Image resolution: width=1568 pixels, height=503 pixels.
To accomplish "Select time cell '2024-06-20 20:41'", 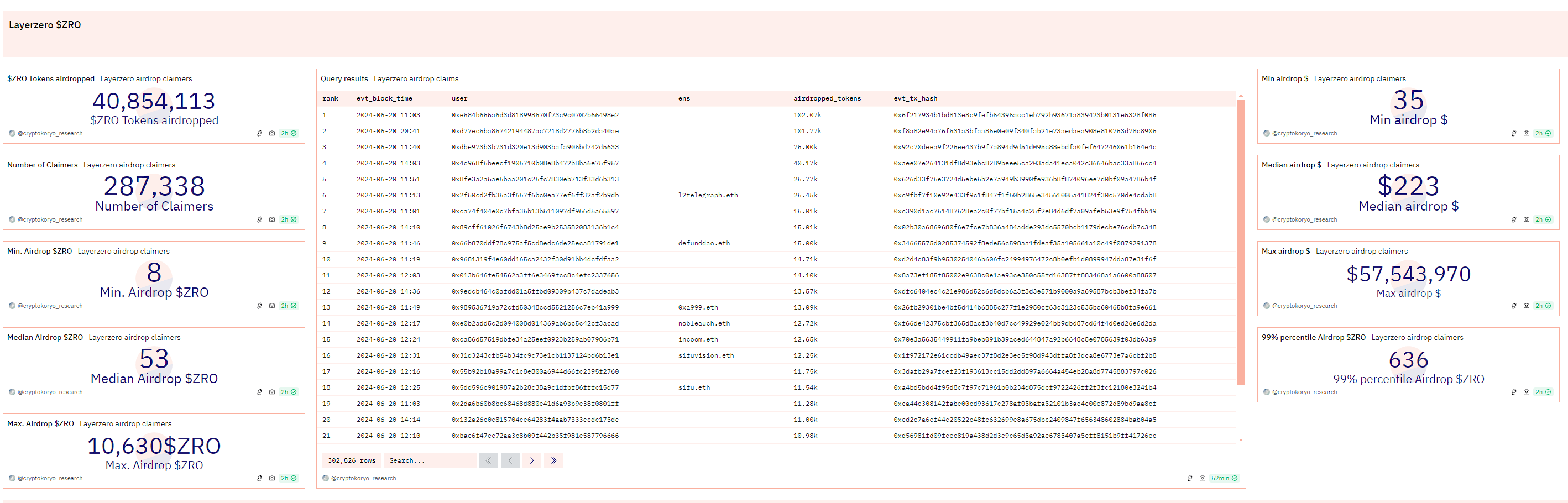I will [x=388, y=132].
